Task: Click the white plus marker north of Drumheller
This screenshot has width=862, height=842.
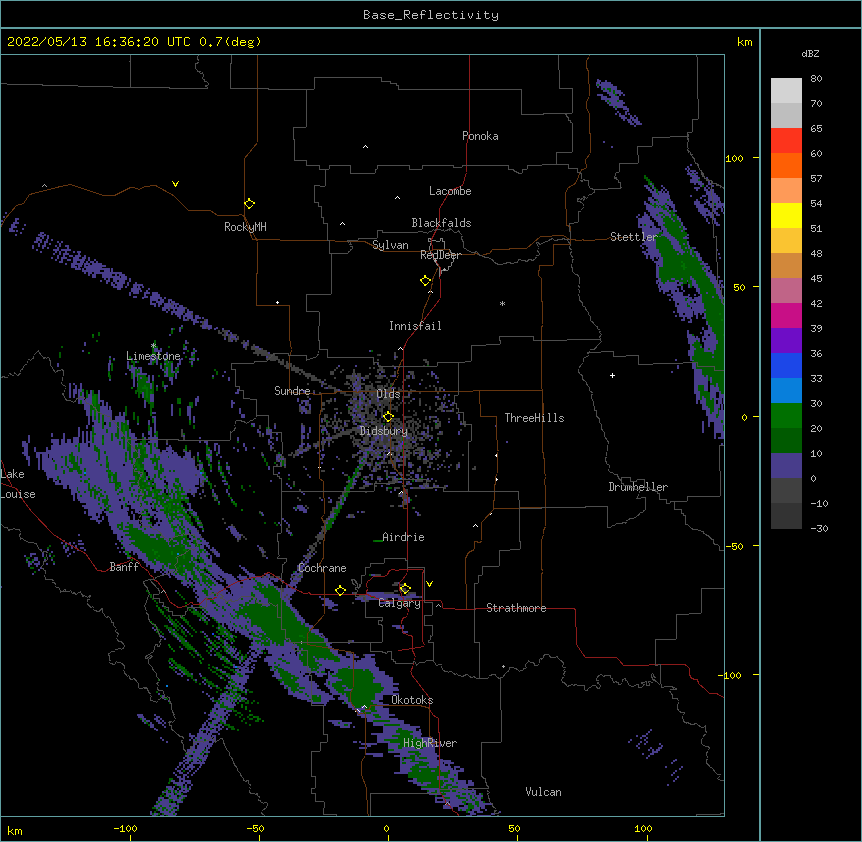Action: click(x=612, y=375)
